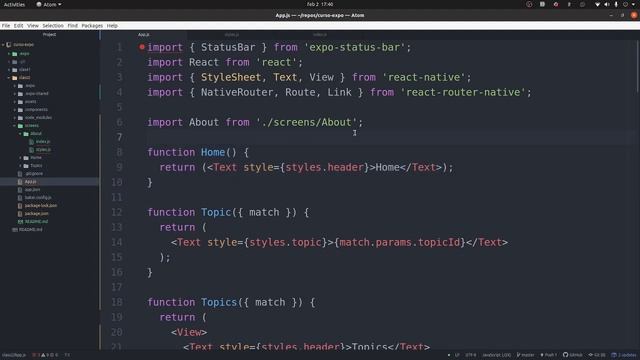Open the File menu
This screenshot has height=360, width=640.
[6, 26]
